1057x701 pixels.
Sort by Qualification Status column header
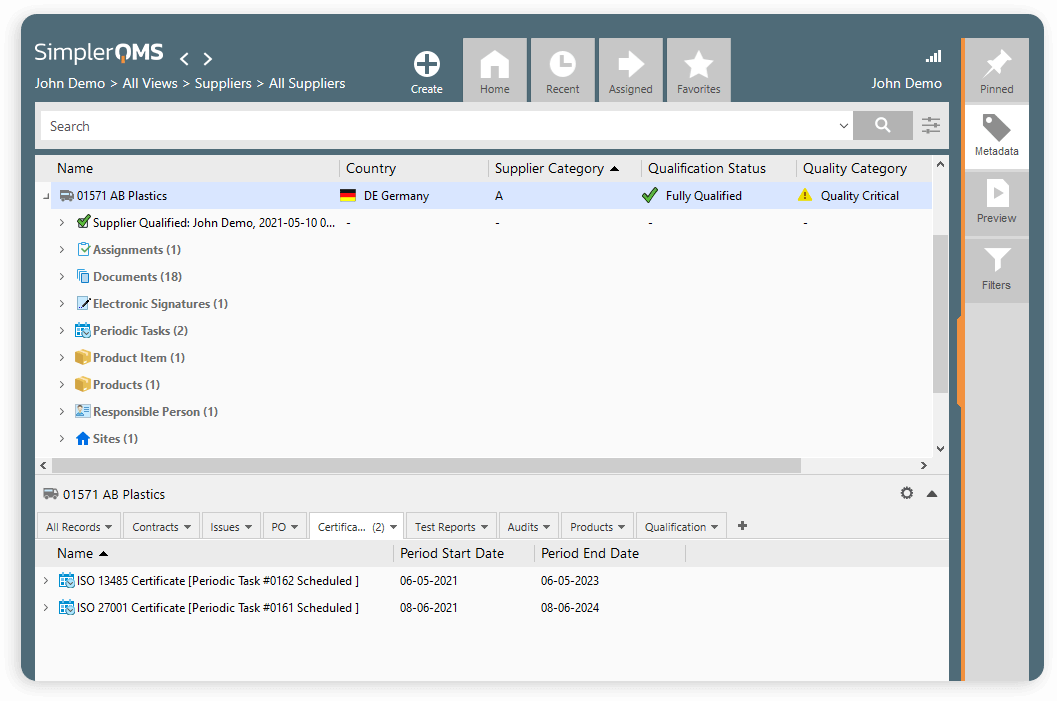[x=706, y=169]
